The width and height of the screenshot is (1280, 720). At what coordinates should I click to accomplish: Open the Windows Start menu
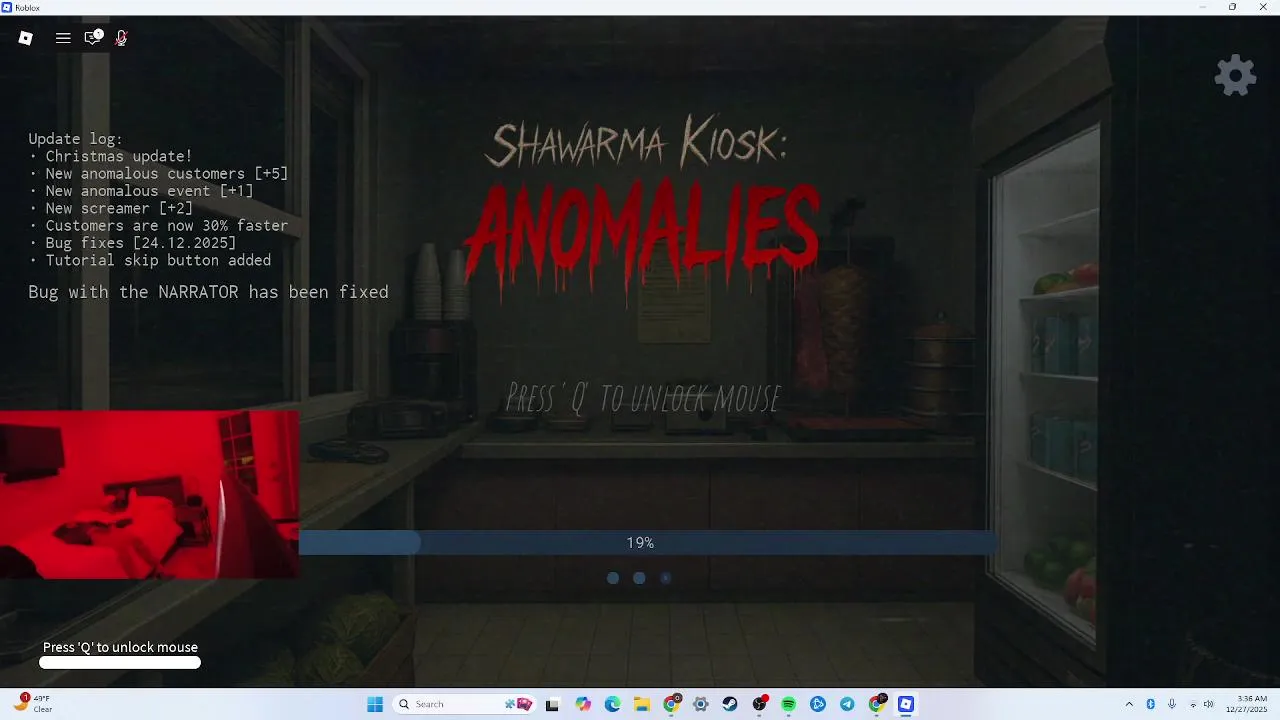point(375,704)
